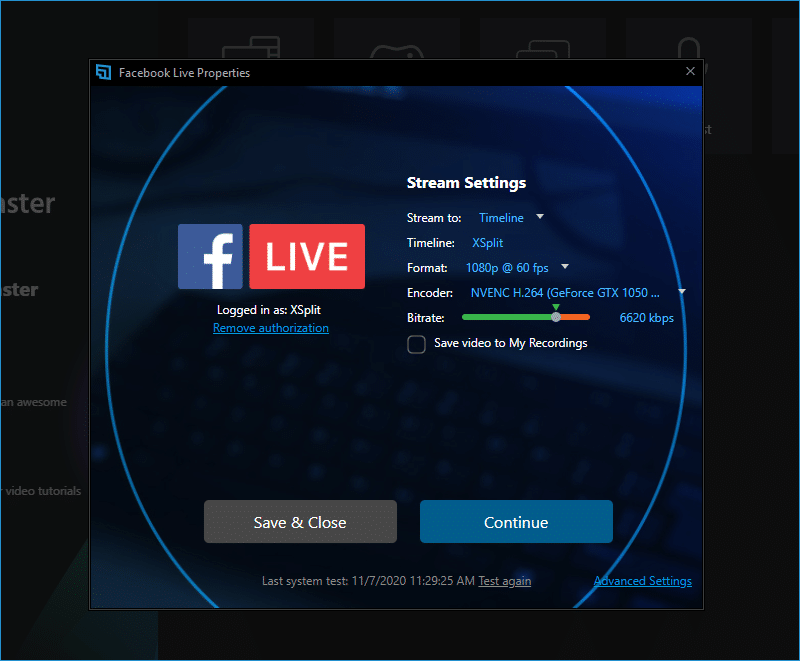This screenshot has height=661, width=800.
Task: Click the Stream Settings heading
Action: [466, 183]
